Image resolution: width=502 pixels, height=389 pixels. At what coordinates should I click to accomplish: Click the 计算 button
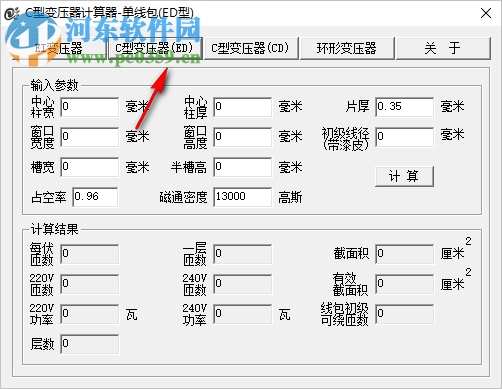pos(404,176)
